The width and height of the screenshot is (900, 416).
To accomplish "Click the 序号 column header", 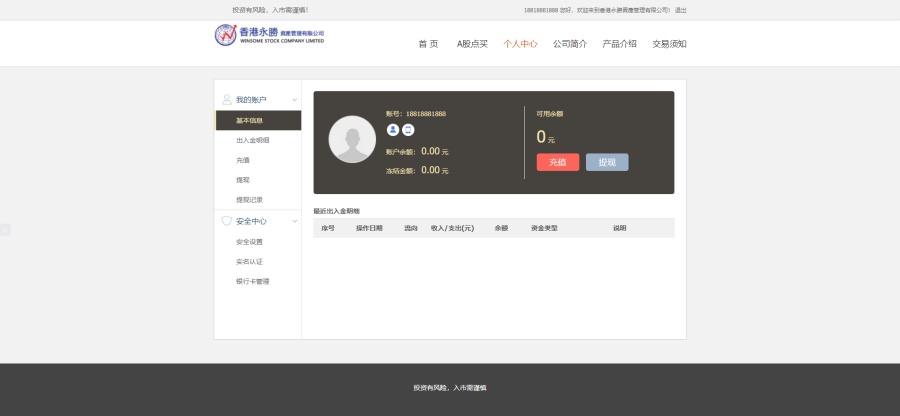I will point(328,228).
